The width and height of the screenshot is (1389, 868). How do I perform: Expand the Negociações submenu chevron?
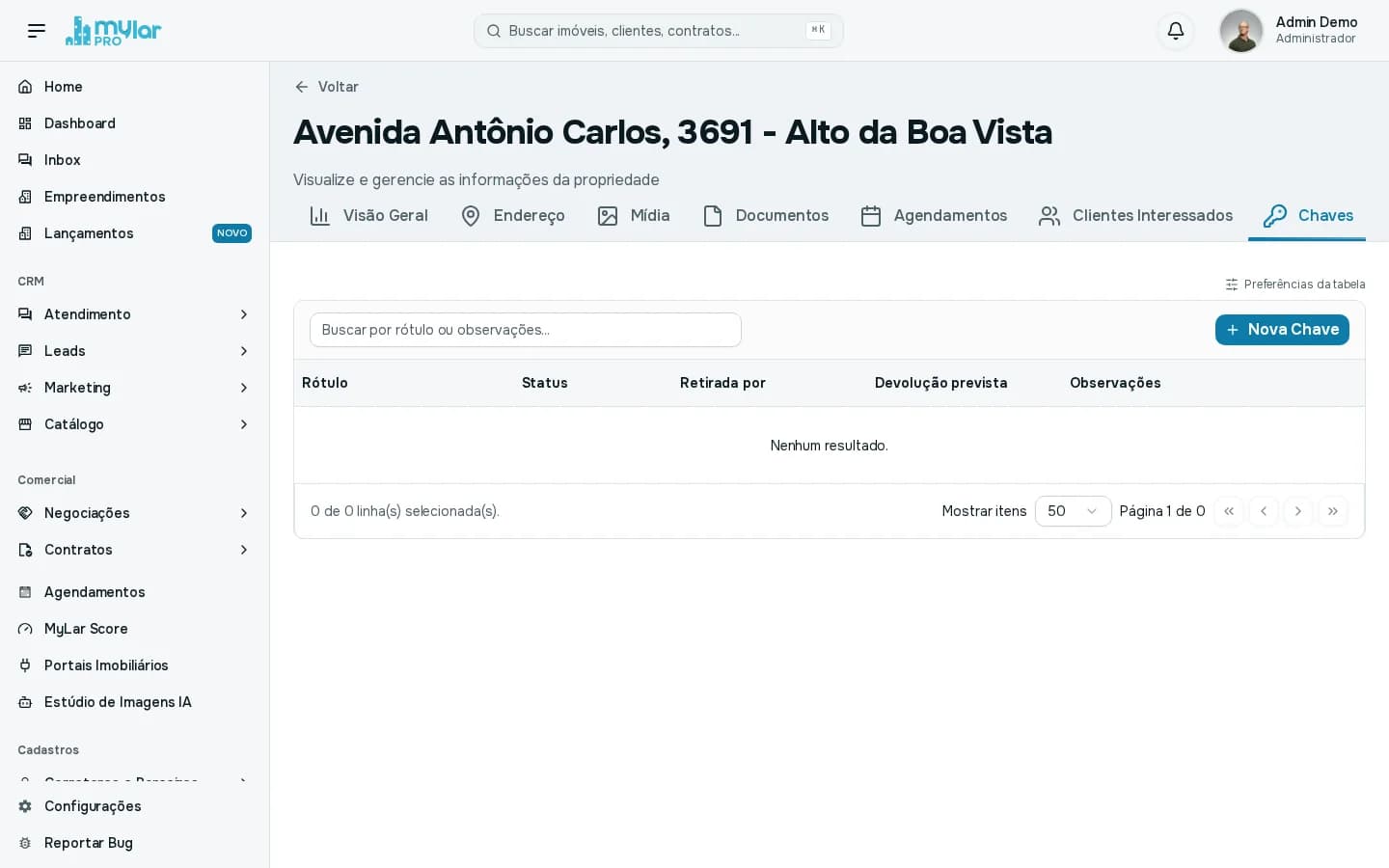244,513
